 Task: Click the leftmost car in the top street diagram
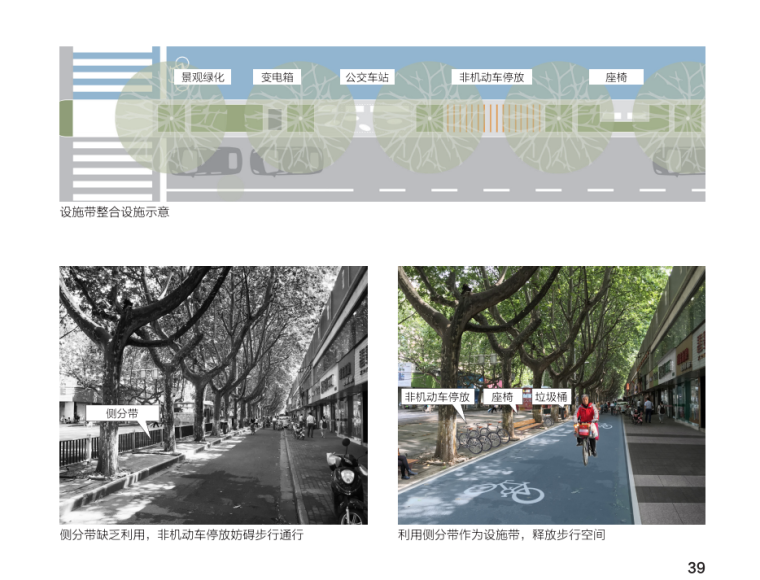tap(205, 161)
